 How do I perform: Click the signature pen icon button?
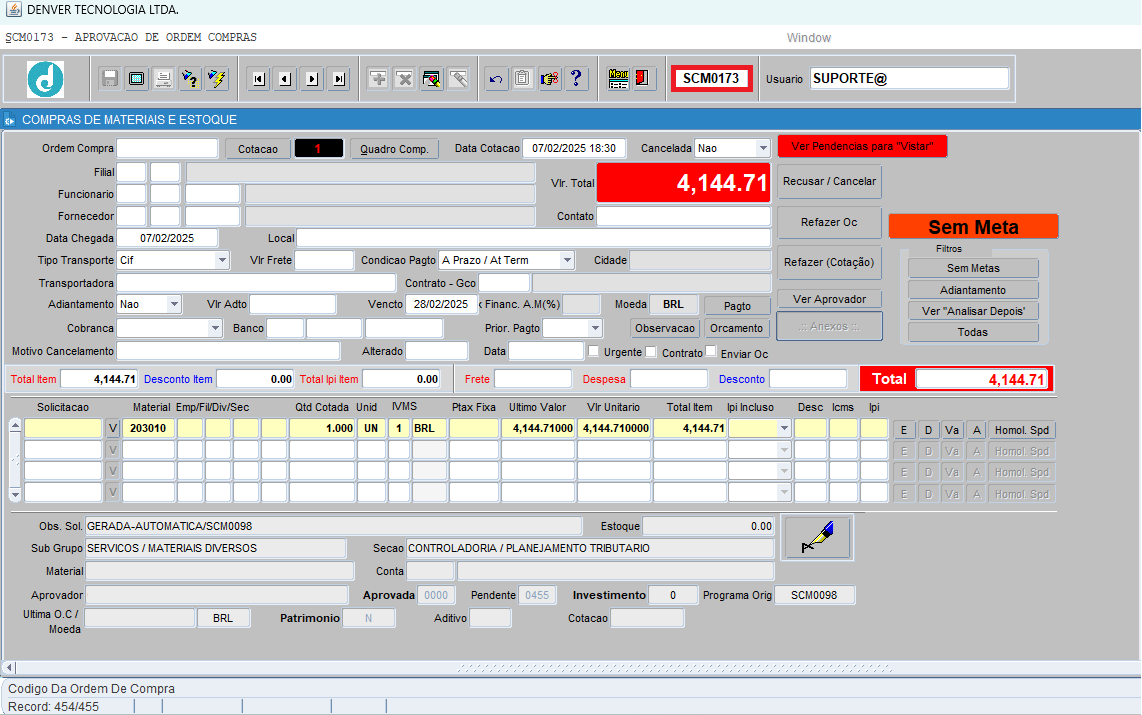tap(817, 537)
